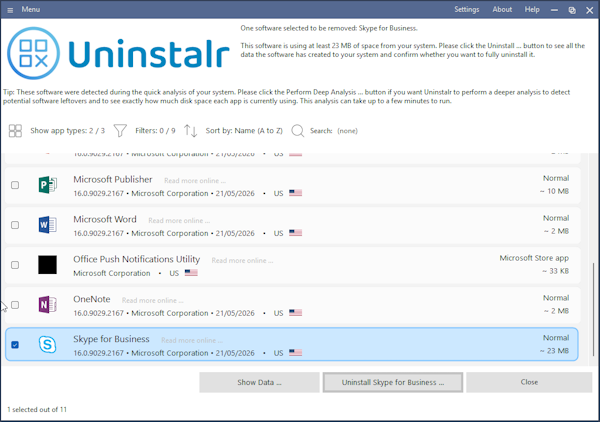The width and height of the screenshot is (600, 422).
Task: Click the Search: (none) field
Action: pos(334,131)
